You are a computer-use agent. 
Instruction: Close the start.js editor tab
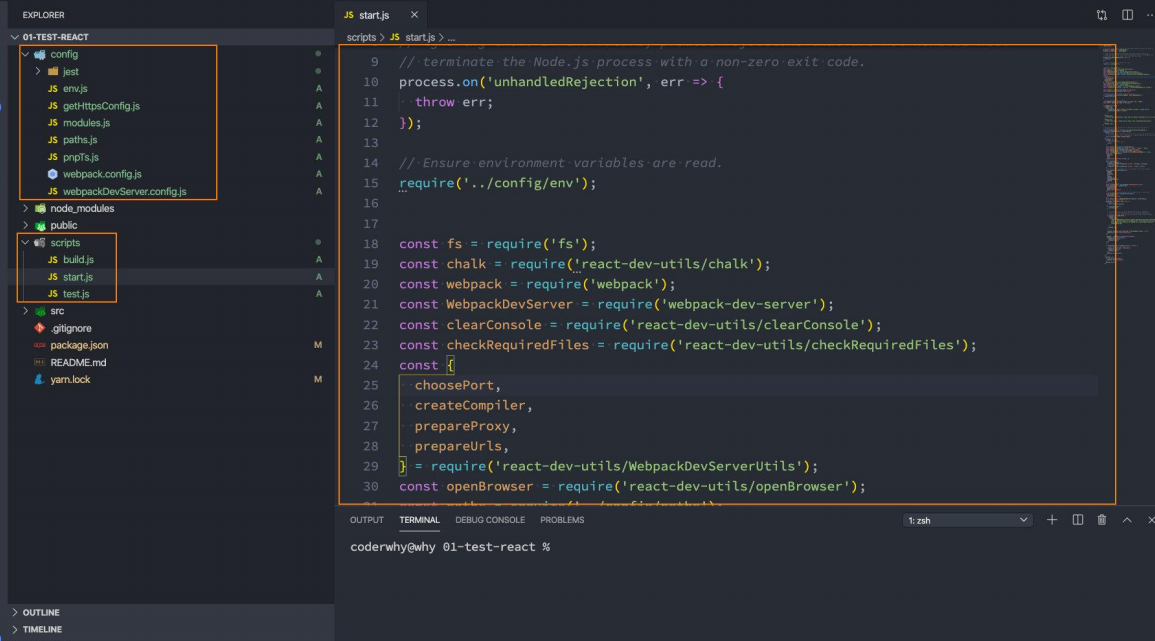point(414,15)
